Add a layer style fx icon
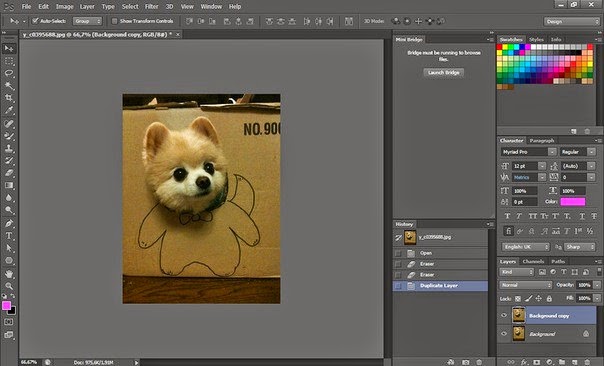This screenshot has height=366, width=604. (x=523, y=362)
